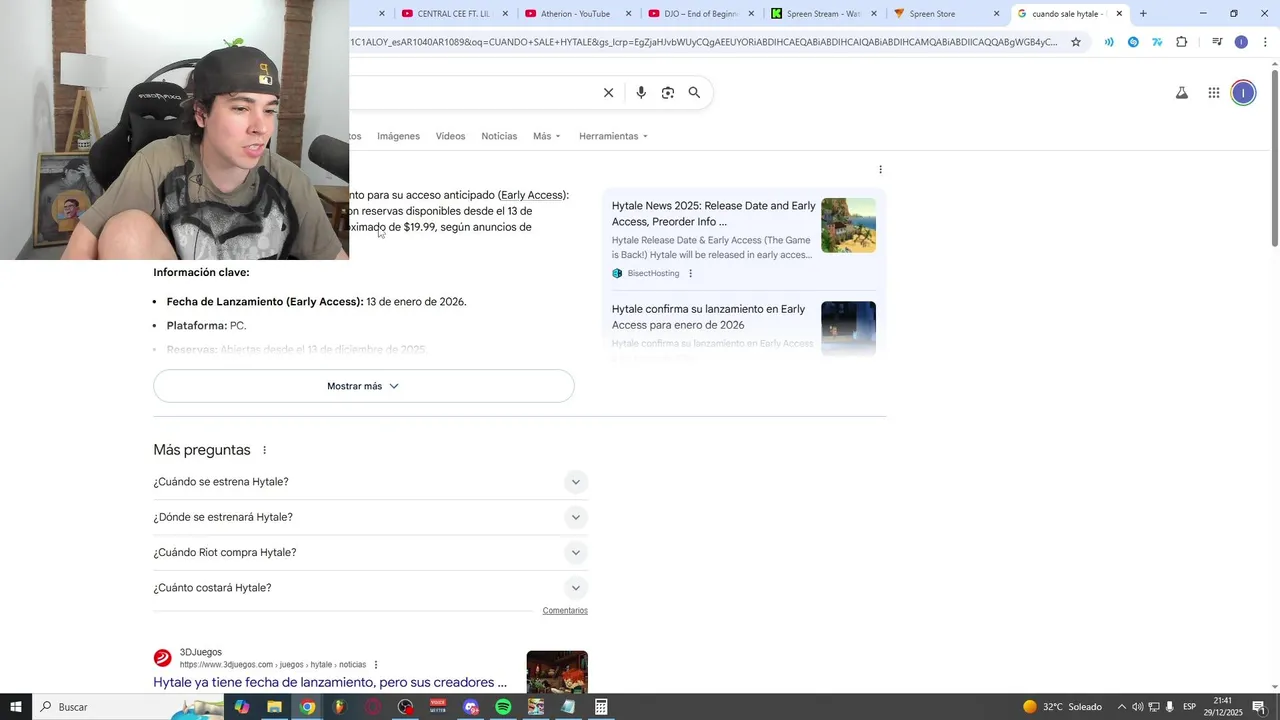The width and height of the screenshot is (1280, 720).
Task: Click the 32°C Soleado weather widget
Action: tap(1062, 707)
